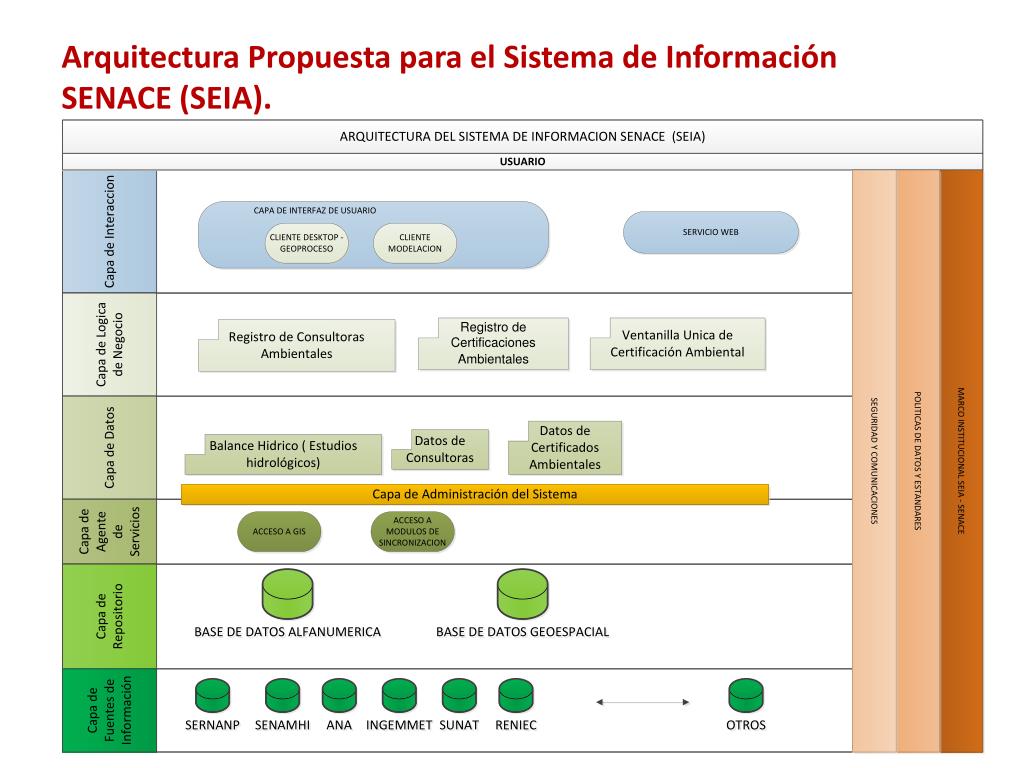Image resolution: width=1024 pixels, height=768 pixels.
Task: Select the OTROS database cylinder icon
Action: 746,696
